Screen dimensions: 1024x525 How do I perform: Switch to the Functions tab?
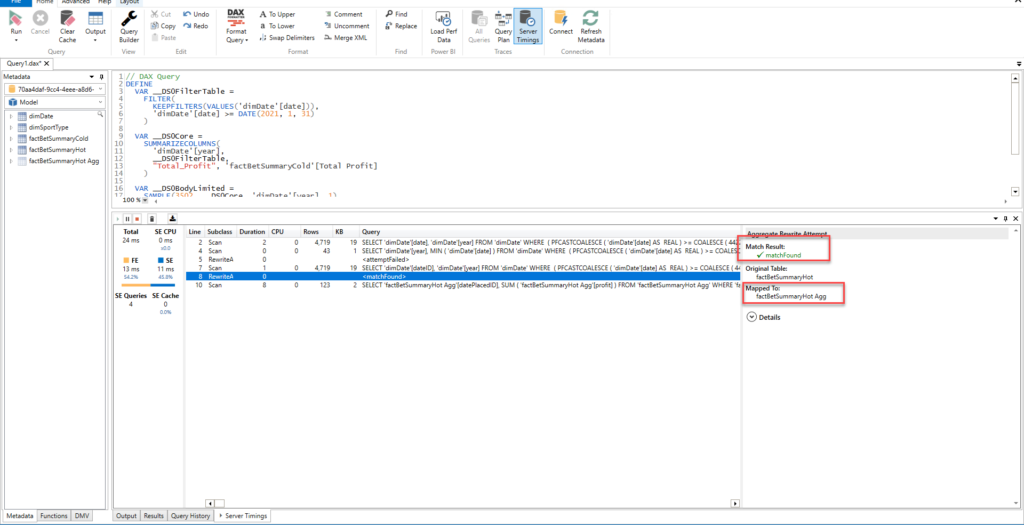(54, 516)
